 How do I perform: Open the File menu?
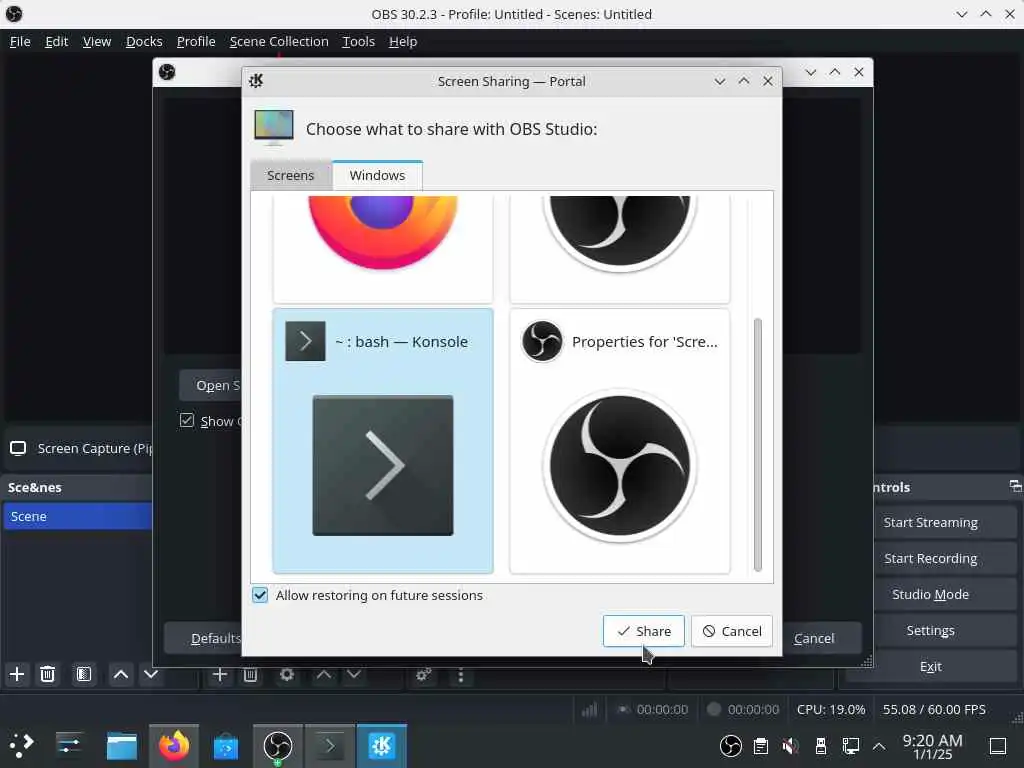(20, 41)
